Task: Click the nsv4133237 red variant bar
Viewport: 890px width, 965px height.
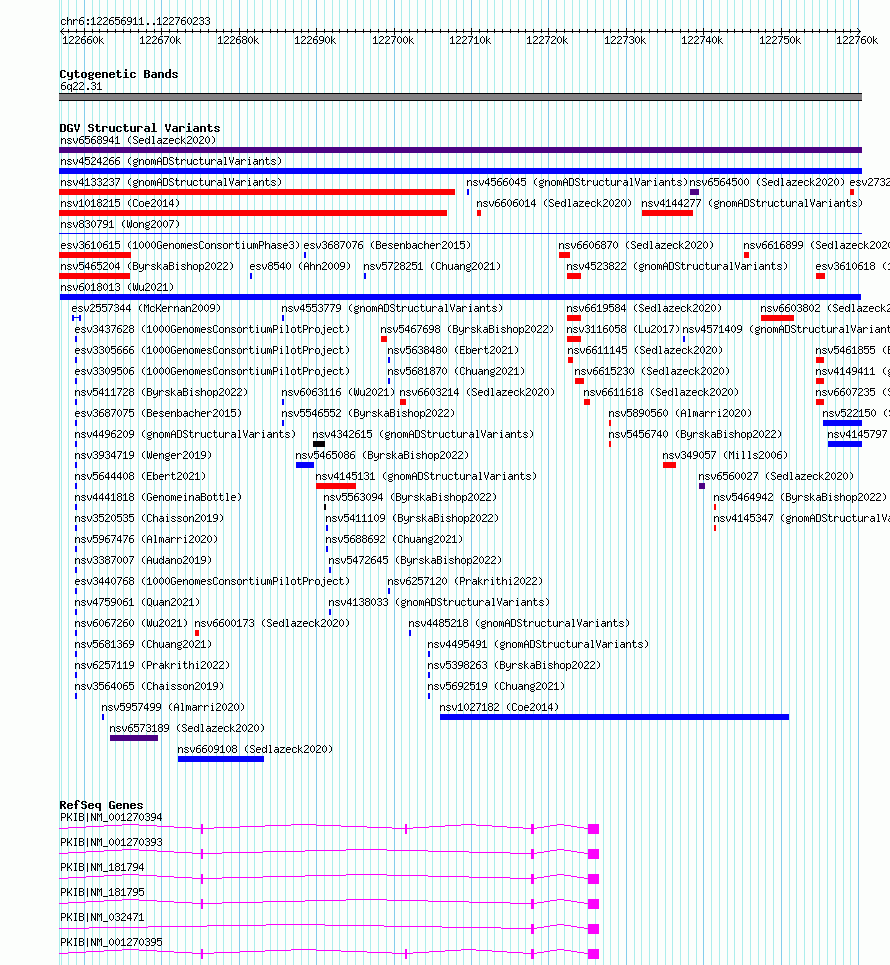Action: pyautogui.click(x=257, y=192)
